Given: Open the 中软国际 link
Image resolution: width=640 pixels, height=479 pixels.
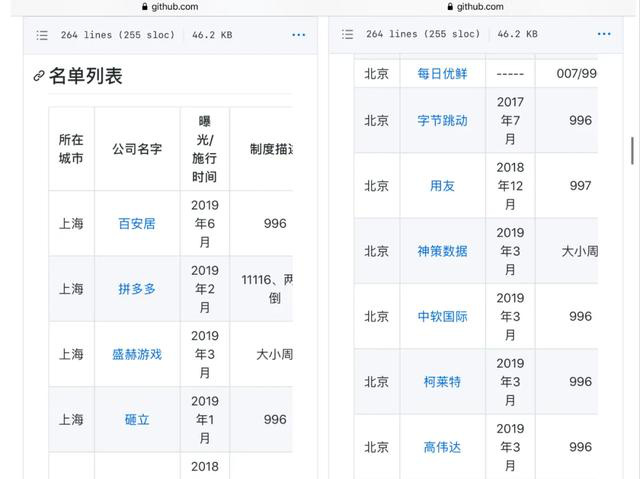Looking at the screenshot, I should point(442,316).
